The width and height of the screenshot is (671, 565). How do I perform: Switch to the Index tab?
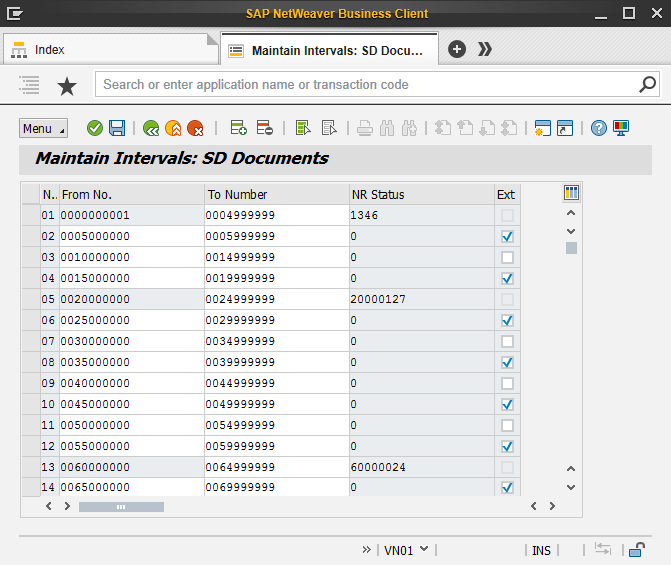click(110, 50)
